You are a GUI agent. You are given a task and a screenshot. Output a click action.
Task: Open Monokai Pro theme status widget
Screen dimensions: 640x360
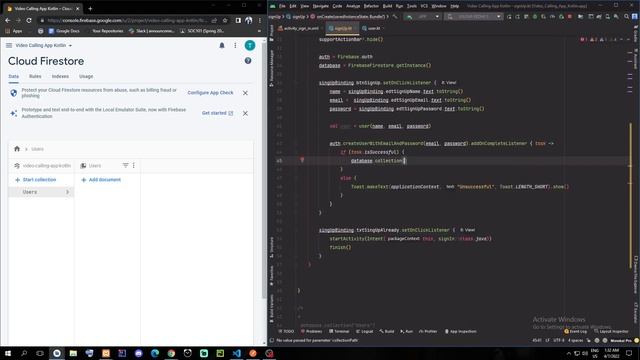click(621, 340)
